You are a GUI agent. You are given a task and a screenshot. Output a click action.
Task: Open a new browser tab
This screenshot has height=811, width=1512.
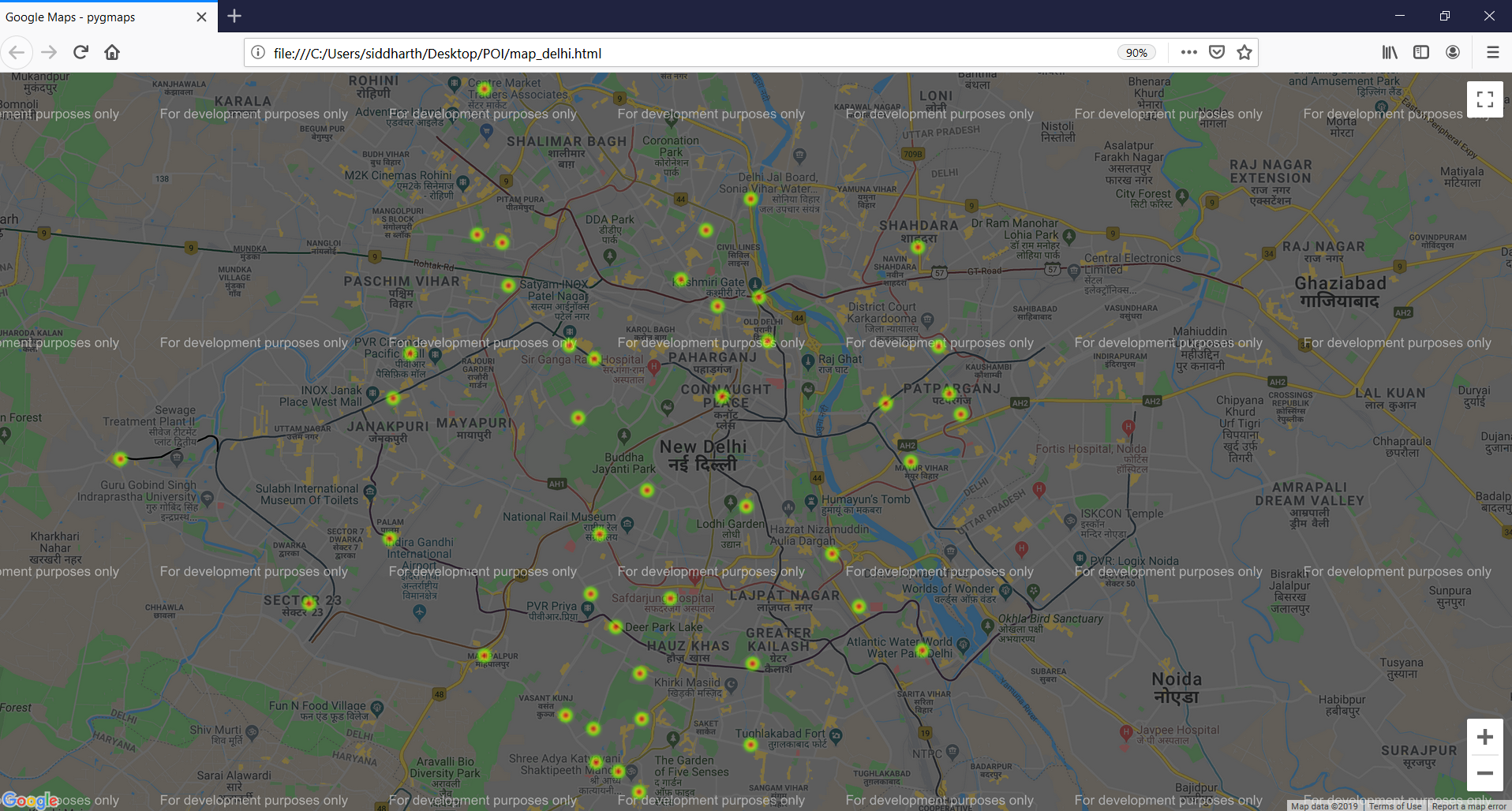click(234, 16)
